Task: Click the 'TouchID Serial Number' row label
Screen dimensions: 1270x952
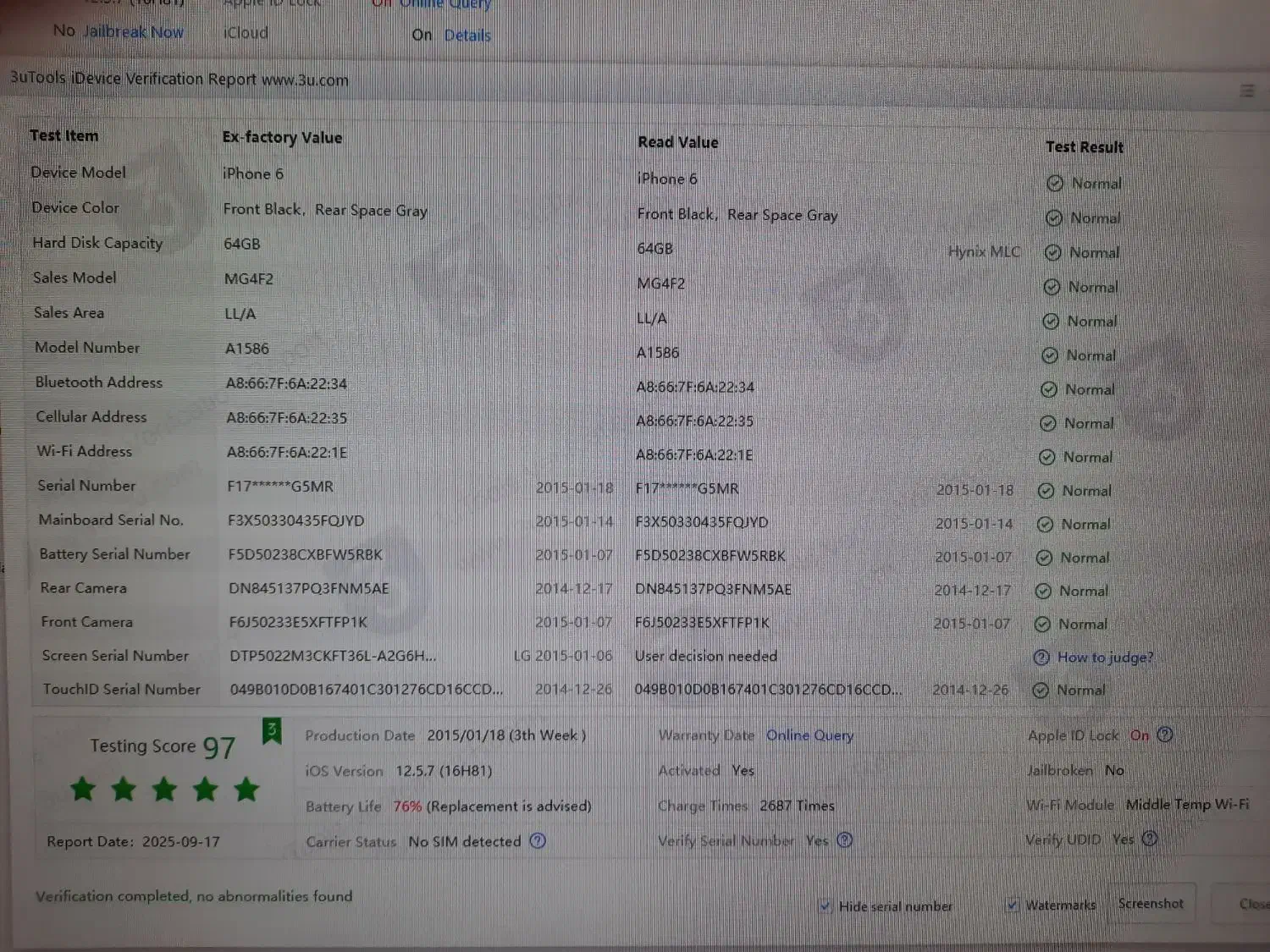Action: pyautogui.click(x=122, y=690)
